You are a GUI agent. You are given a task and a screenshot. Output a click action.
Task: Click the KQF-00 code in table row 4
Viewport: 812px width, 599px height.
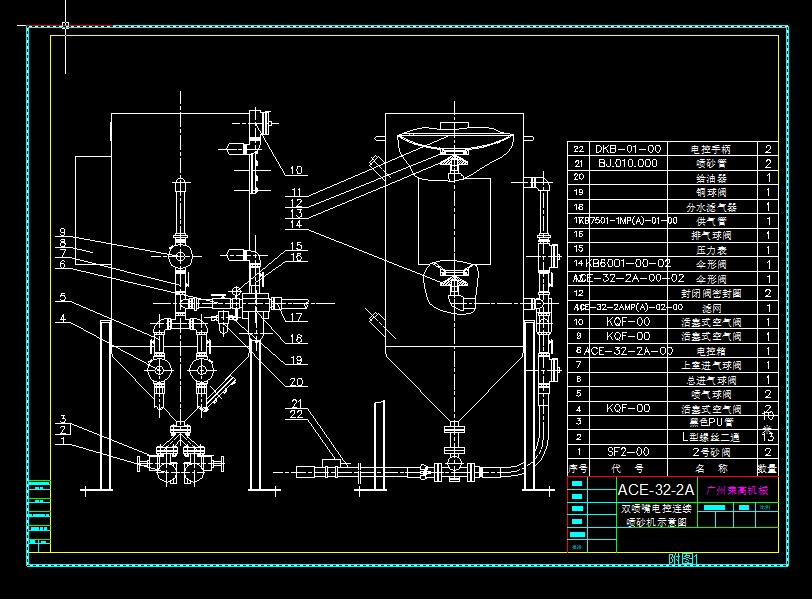[x=628, y=408]
